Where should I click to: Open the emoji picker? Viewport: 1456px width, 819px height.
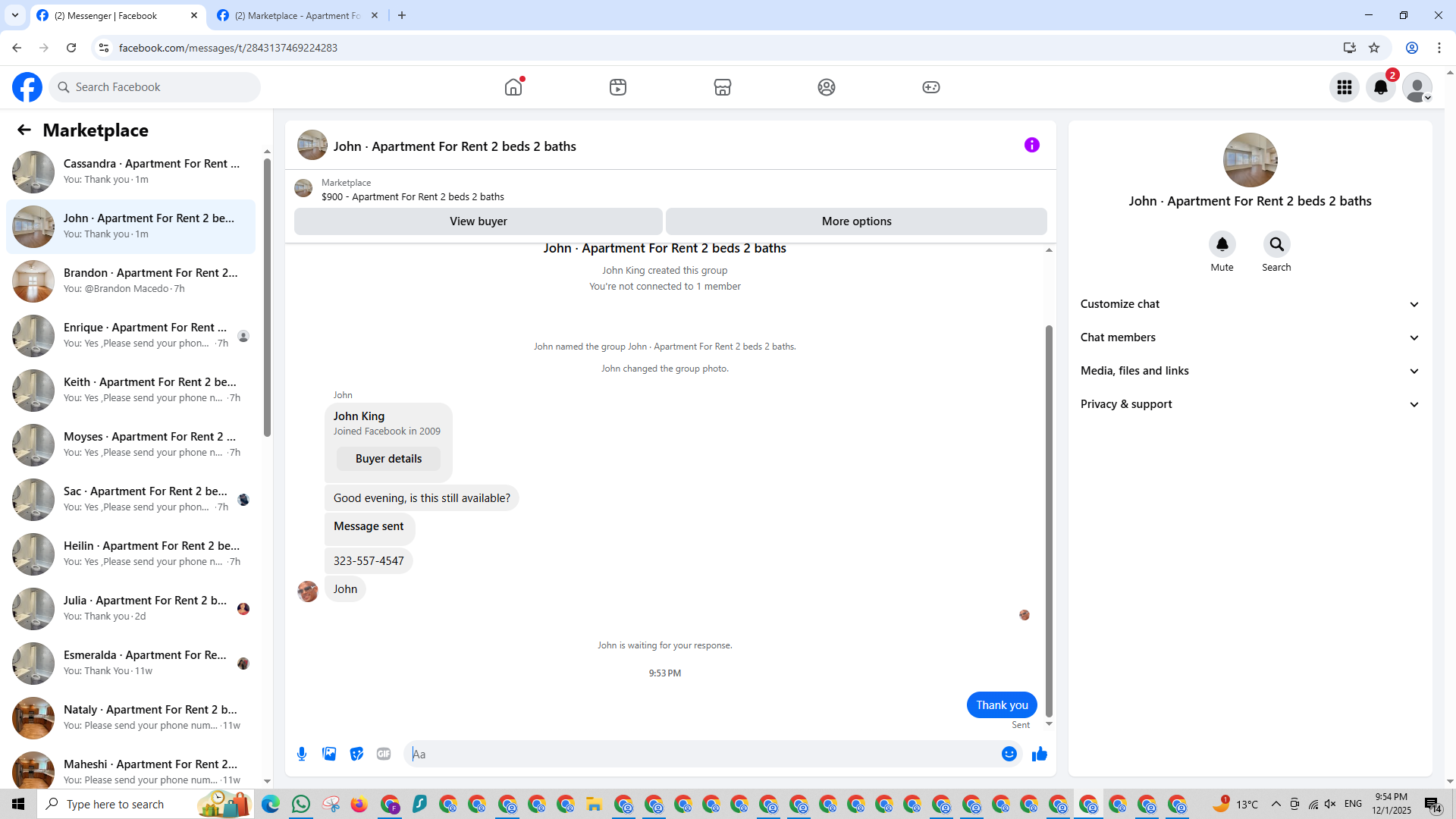coord(1009,754)
